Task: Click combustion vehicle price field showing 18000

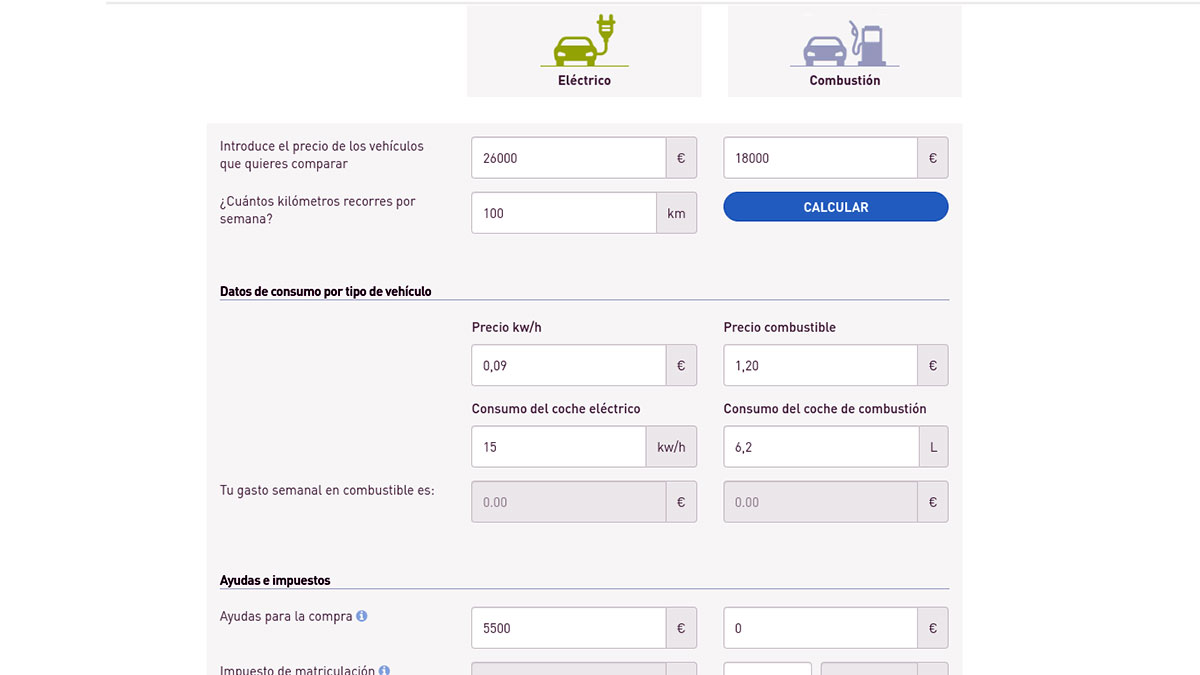Action: click(820, 158)
